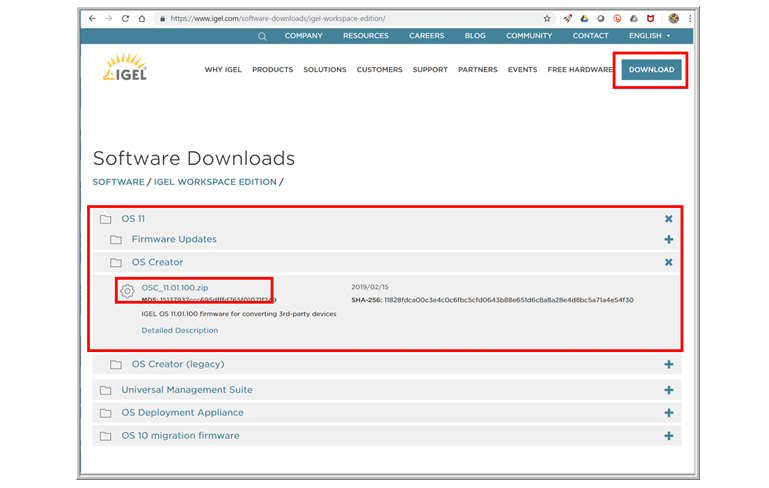Click the red shield McAfee extension icon

[x=650, y=19]
